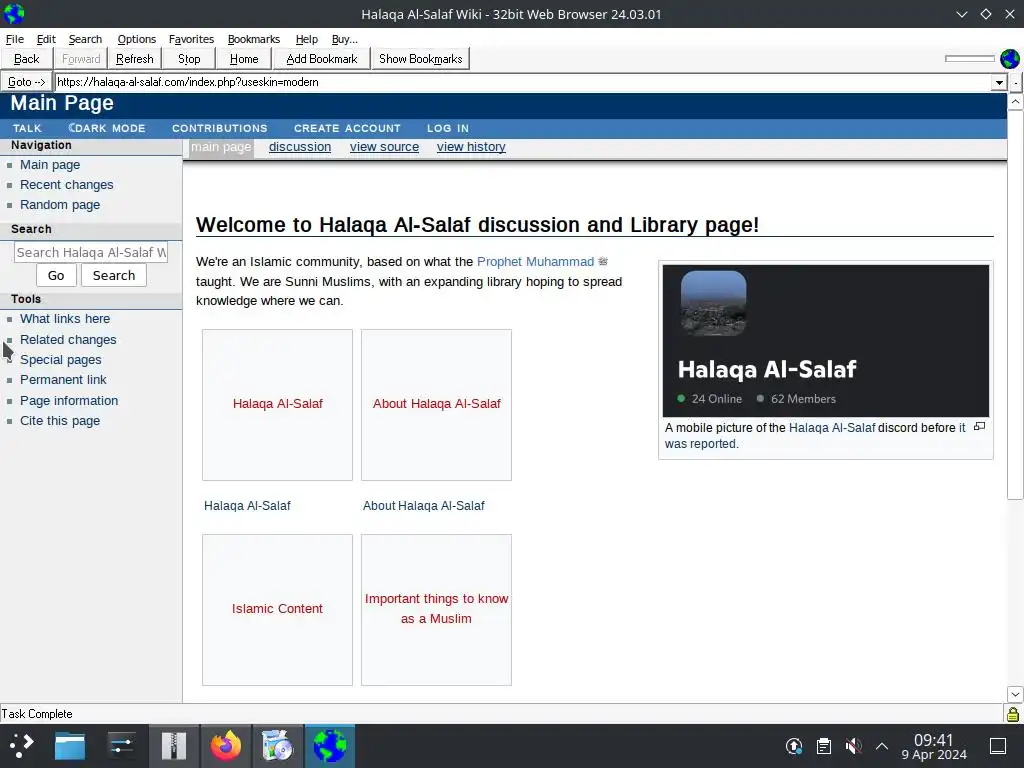Click the muted volume tray icon

coord(853,745)
